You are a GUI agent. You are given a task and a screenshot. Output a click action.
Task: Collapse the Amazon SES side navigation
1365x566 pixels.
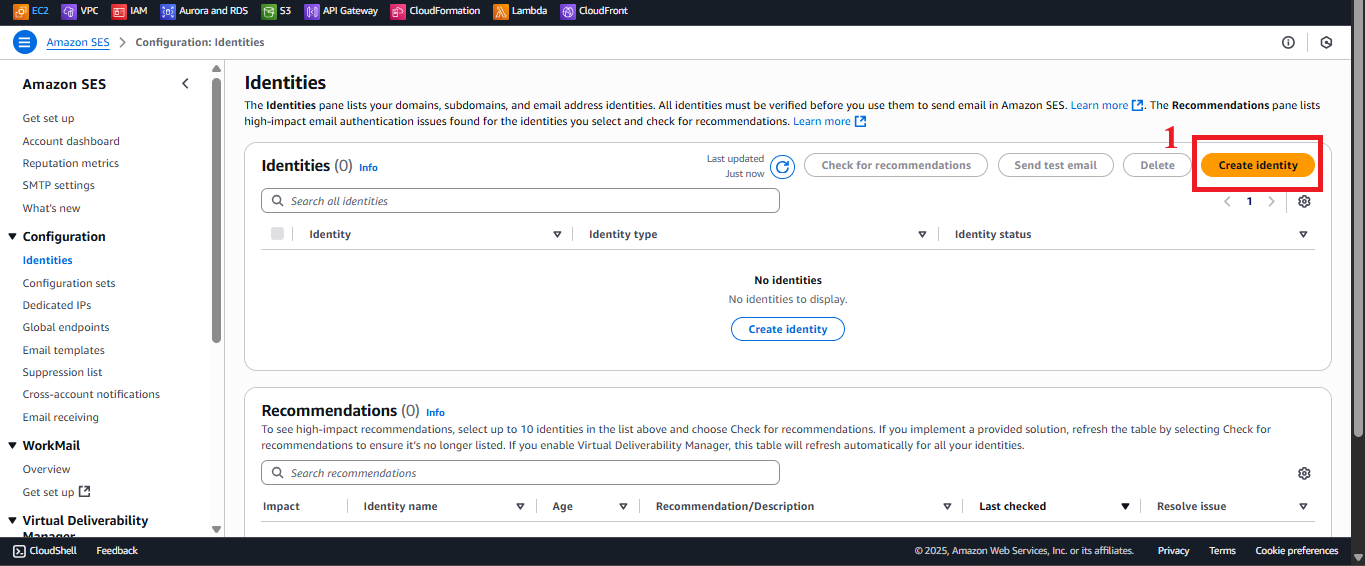185,84
